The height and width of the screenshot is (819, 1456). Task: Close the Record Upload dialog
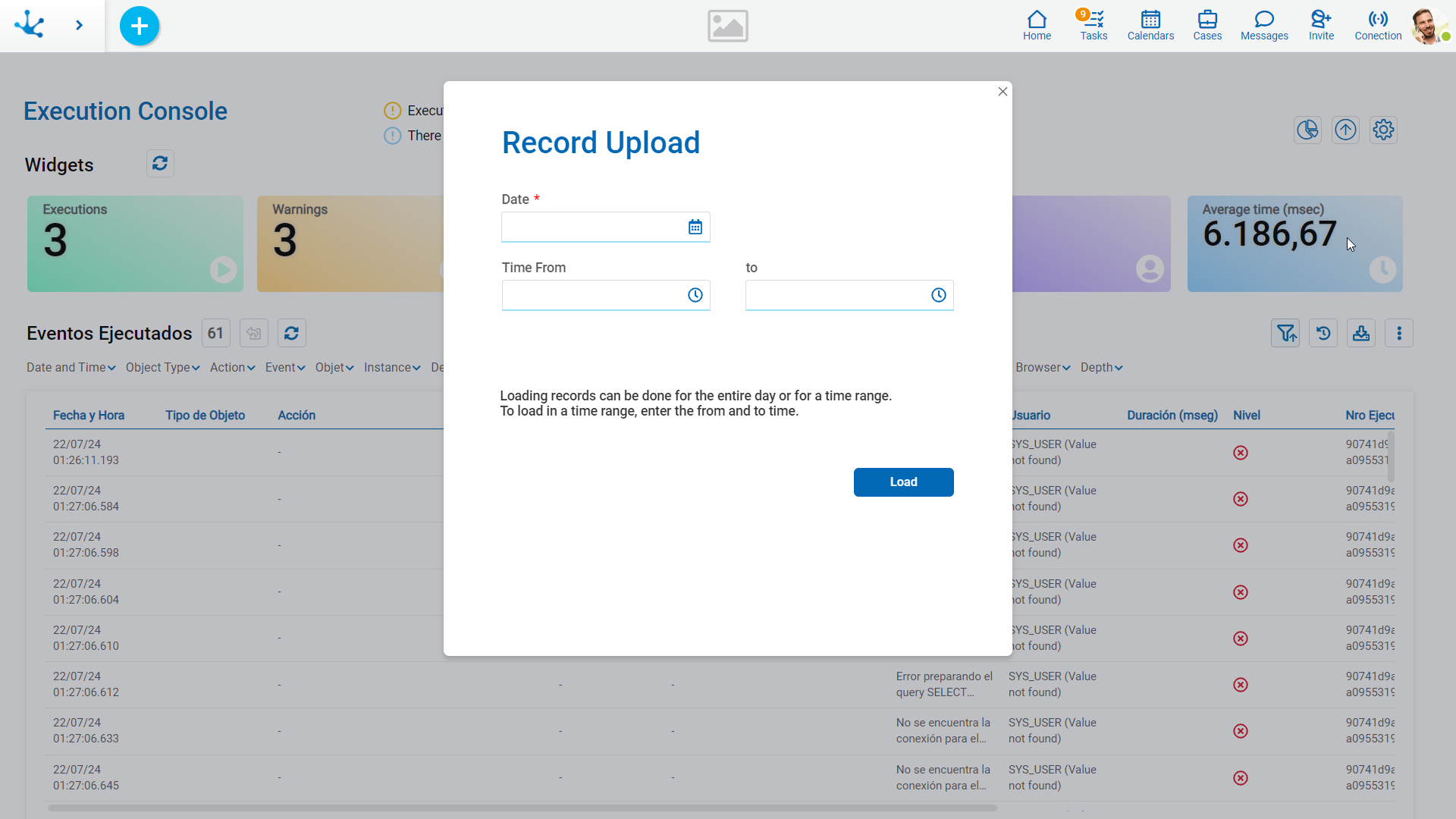tap(1003, 92)
